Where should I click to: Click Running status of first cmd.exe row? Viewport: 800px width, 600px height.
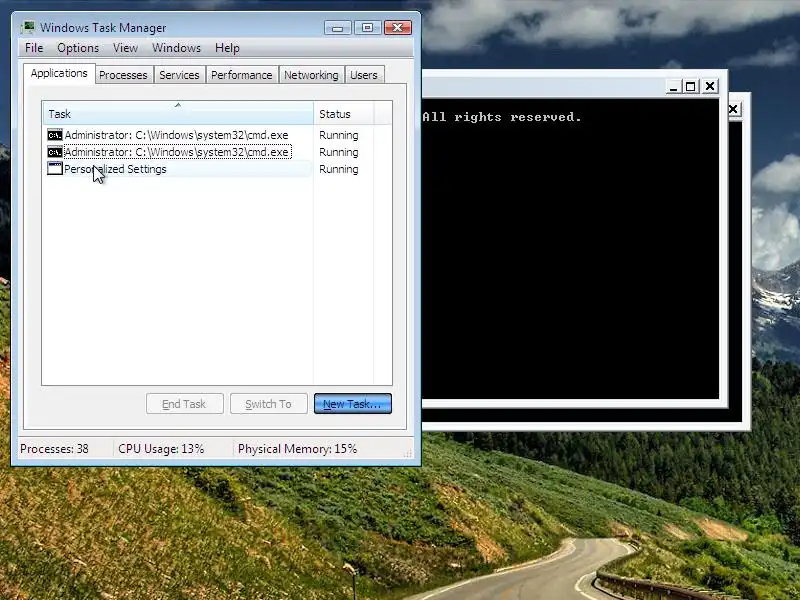(339, 135)
